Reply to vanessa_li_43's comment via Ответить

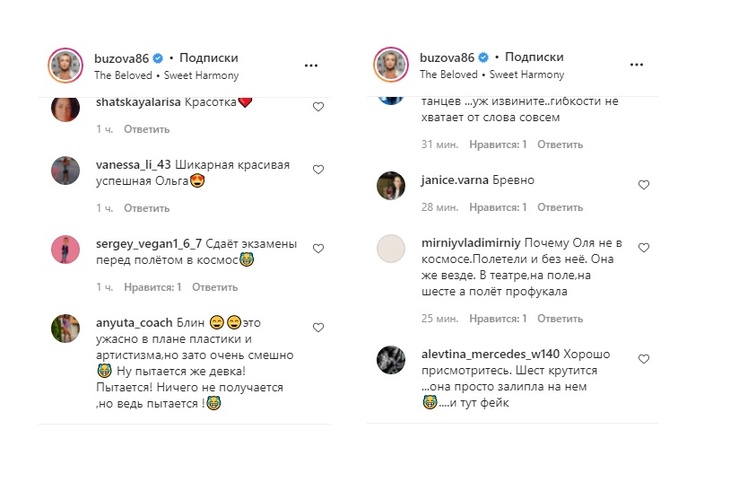click(147, 208)
